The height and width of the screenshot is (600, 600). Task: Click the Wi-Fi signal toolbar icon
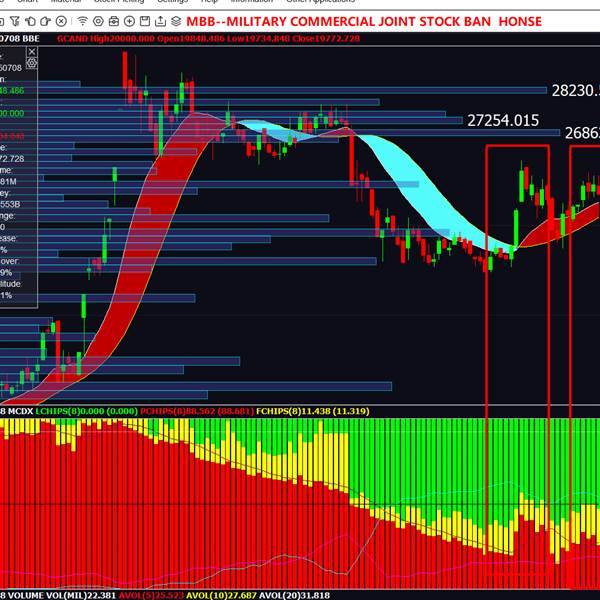click(x=82, y=21)
